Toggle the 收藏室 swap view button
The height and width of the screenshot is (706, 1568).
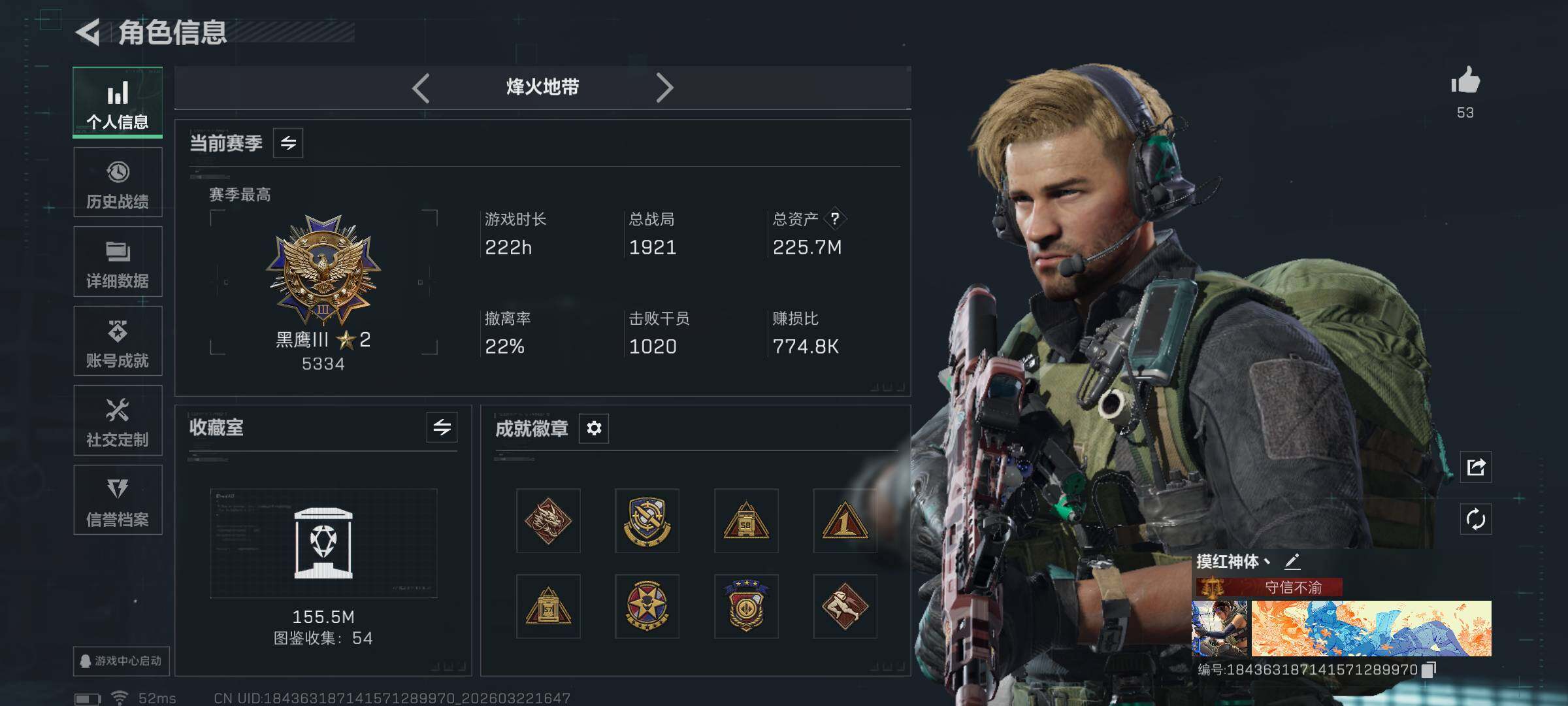click(x=442, y=428)
